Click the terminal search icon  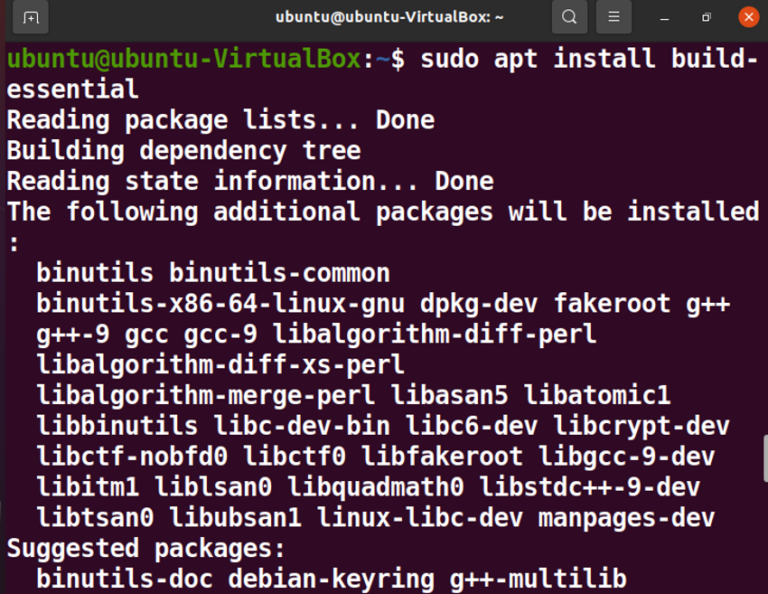pyautogui.click(x=569, y=18)
